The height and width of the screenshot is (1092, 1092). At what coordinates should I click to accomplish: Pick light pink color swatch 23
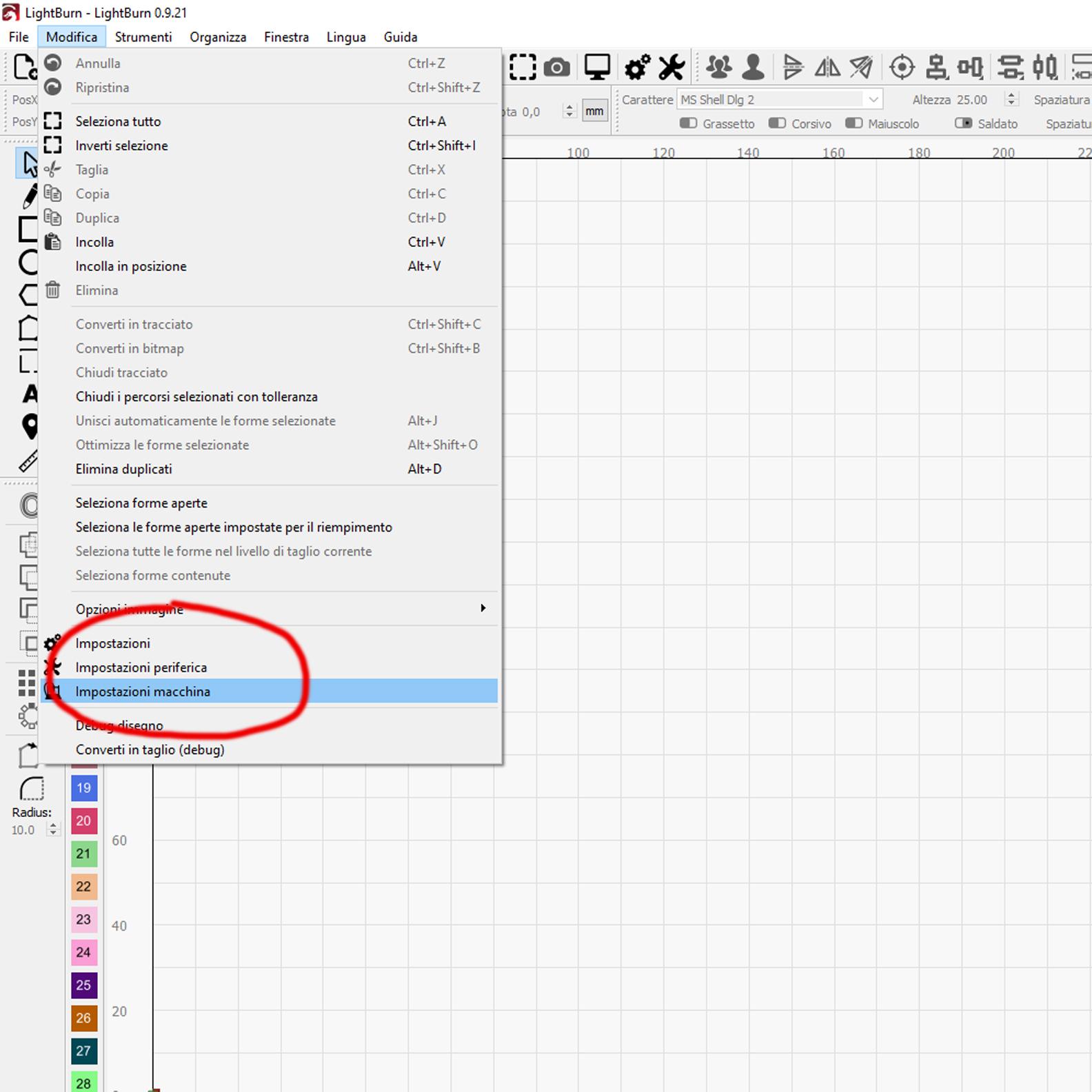coord(83,919)
